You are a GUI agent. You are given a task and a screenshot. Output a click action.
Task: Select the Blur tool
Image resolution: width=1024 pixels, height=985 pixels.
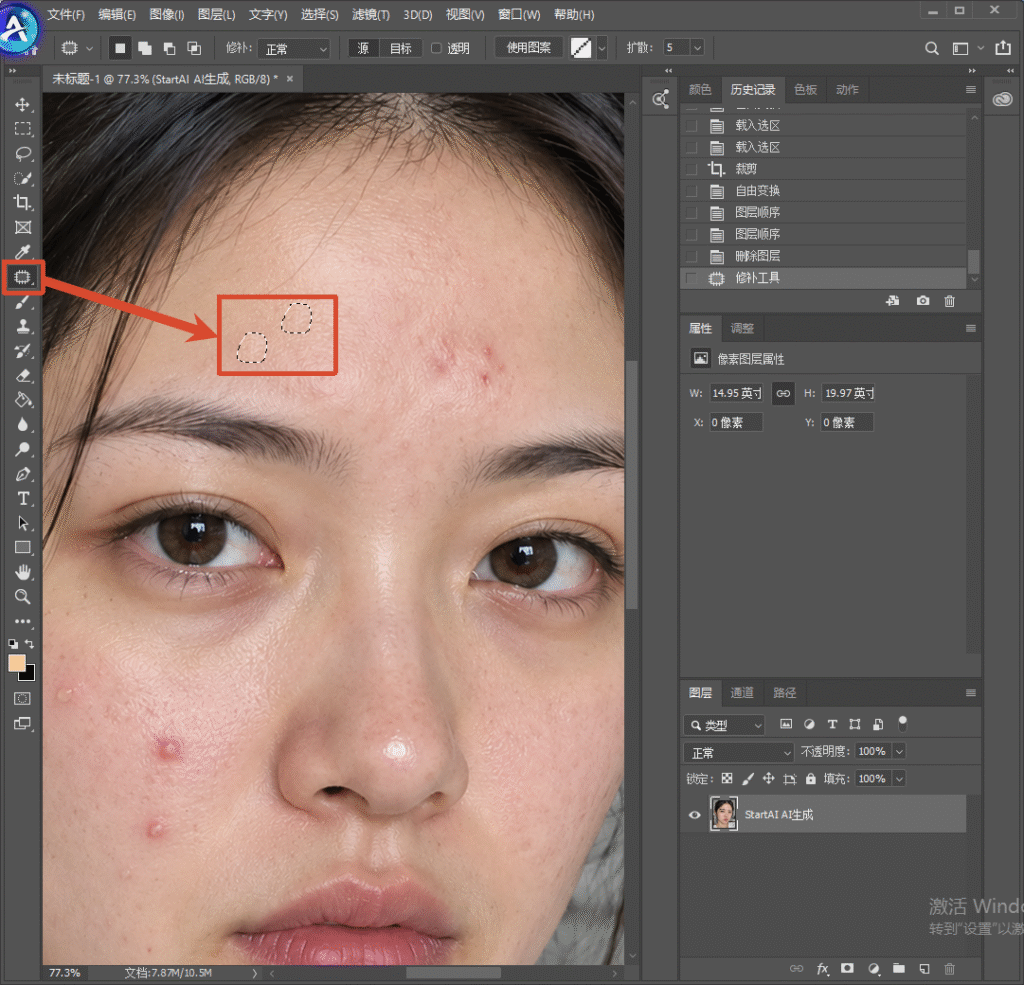[x=23, y=425]
